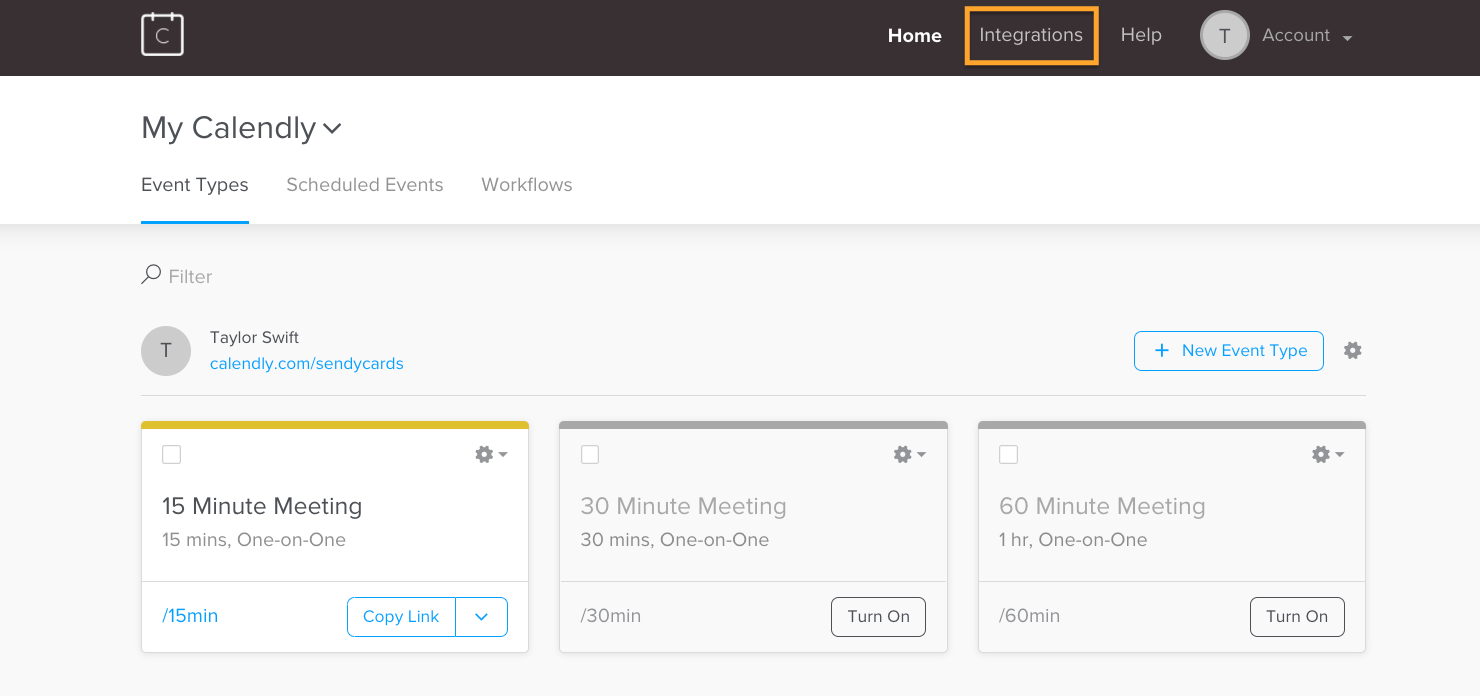Viewport: 1480px width, 696px height.
Task: Click the Filter magnifying glass icon
Action: (x=151, y=274)
